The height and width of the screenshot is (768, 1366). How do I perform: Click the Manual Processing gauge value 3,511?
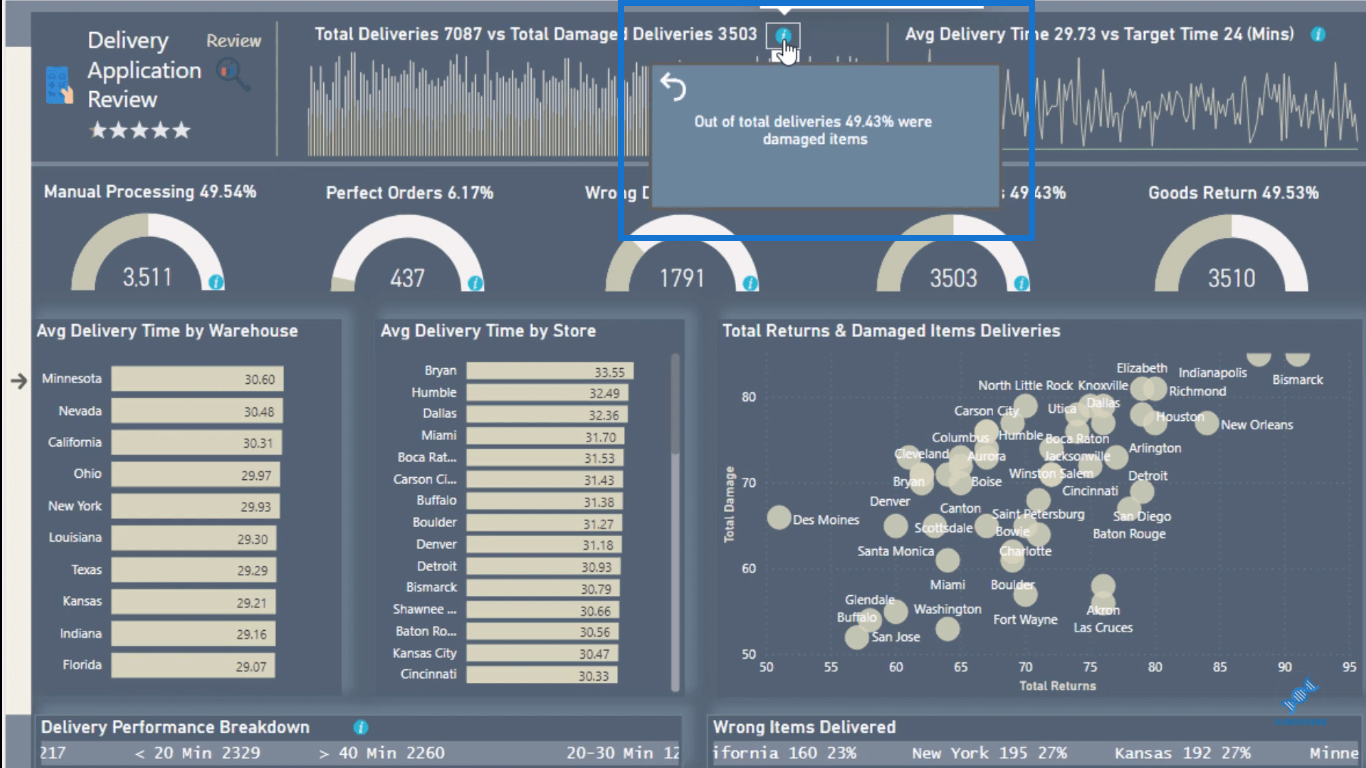coord(148,277)
